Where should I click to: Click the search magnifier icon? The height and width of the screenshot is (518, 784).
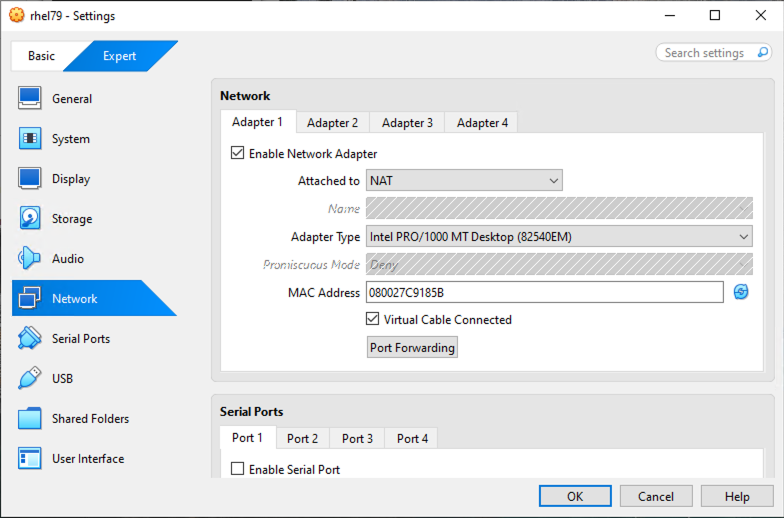[x=762, y=52]
